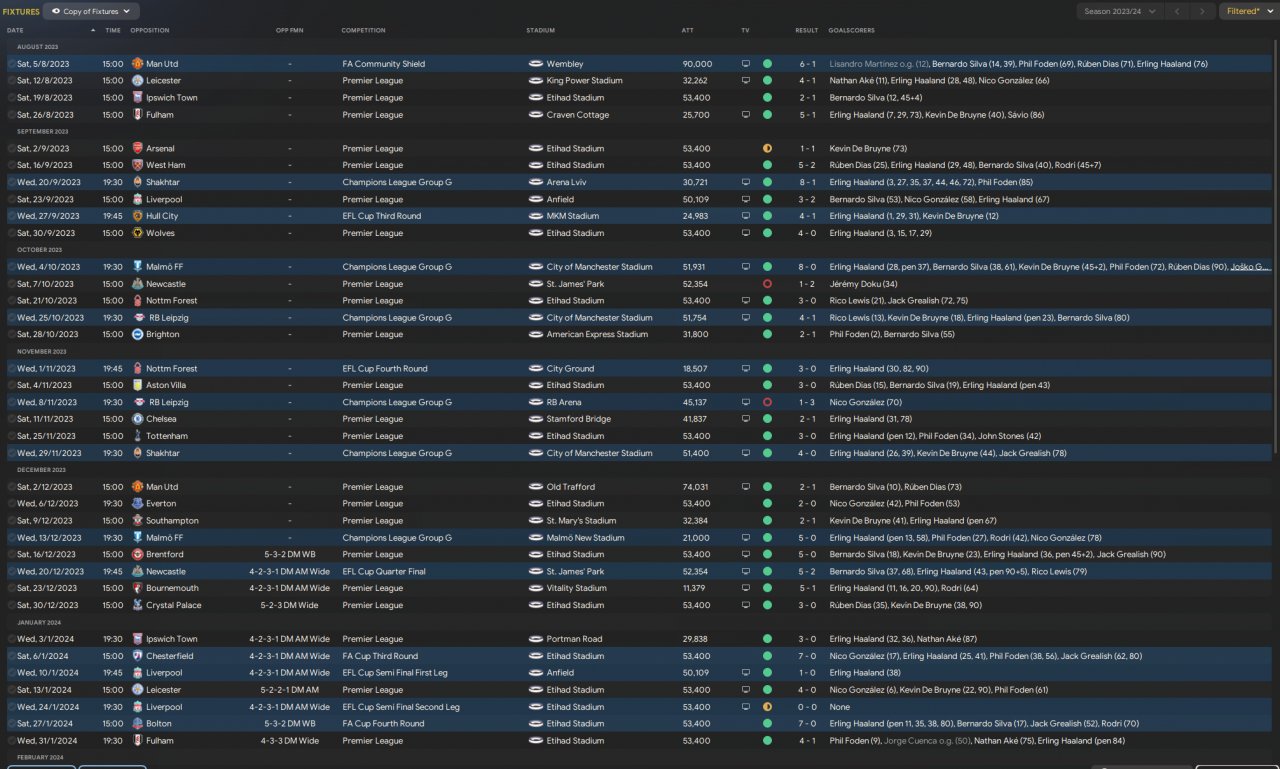The image size is (1280, 769).
Task: Click the EFL Cup Quarter Final competition link
Action: point(384,572)
